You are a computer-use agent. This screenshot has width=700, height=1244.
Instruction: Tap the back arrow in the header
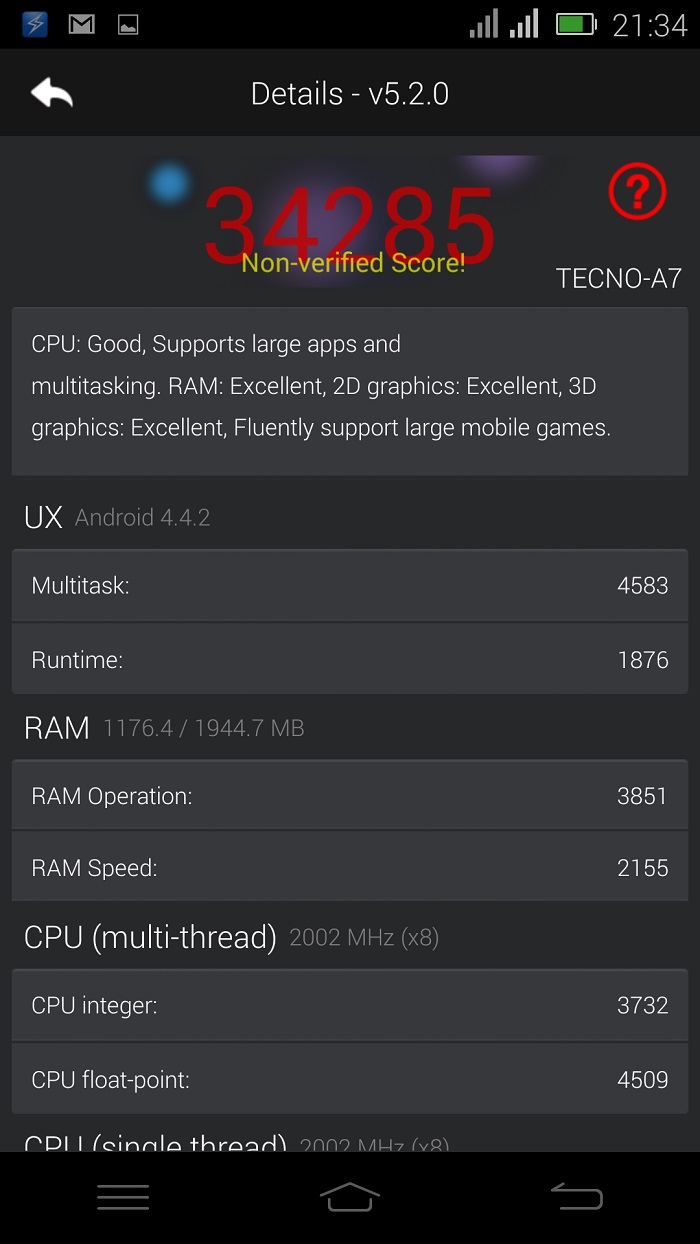[x=52, y=94]
